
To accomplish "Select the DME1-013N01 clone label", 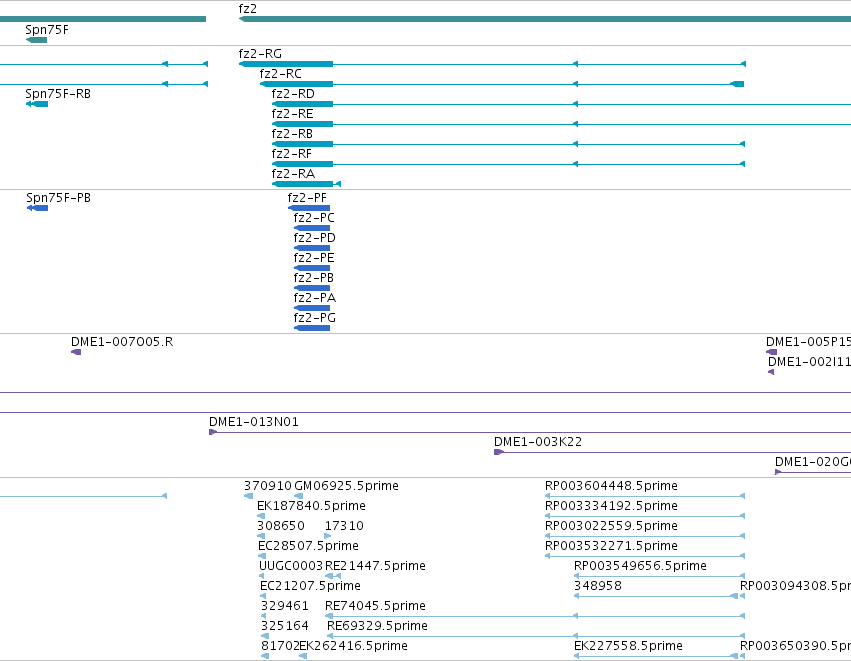I will click(x=253, y=422).
